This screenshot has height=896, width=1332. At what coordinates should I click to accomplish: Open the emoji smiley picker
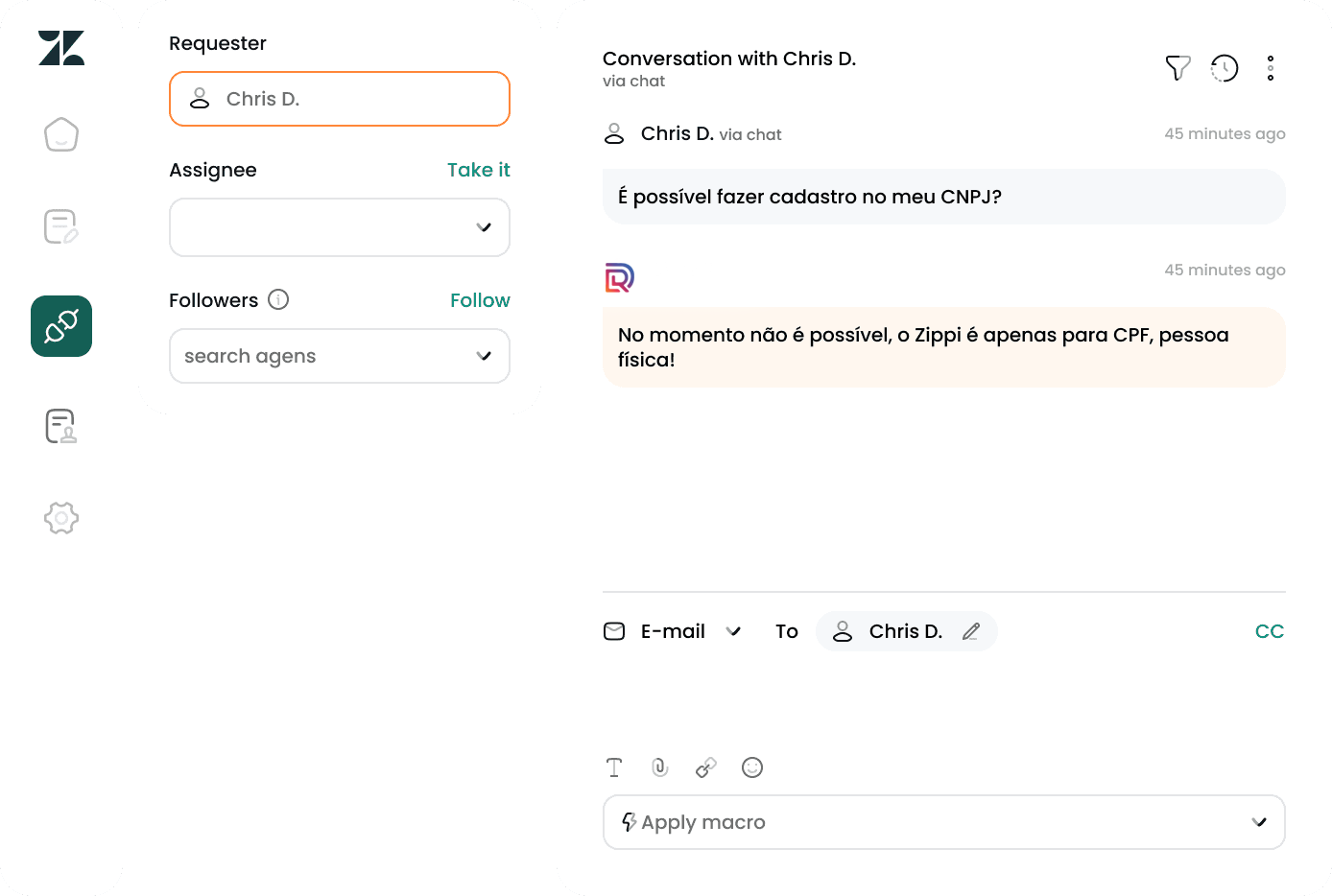pyautogui.click(x=752, y=767)
